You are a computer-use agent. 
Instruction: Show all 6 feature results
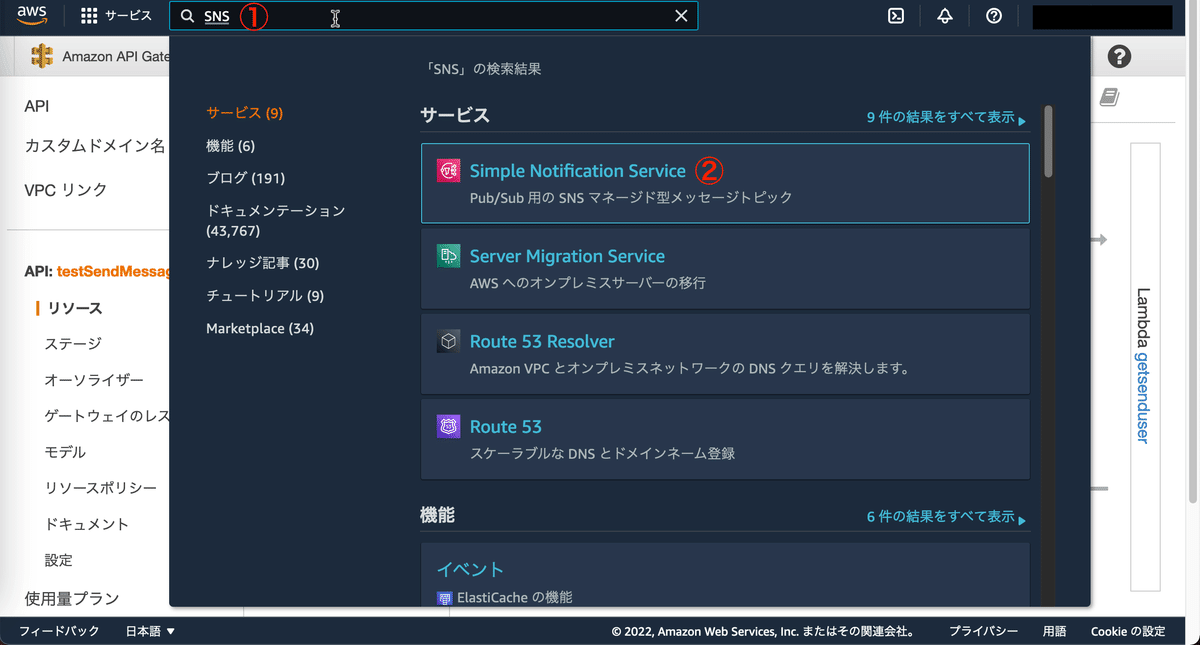tap(946, 518)
